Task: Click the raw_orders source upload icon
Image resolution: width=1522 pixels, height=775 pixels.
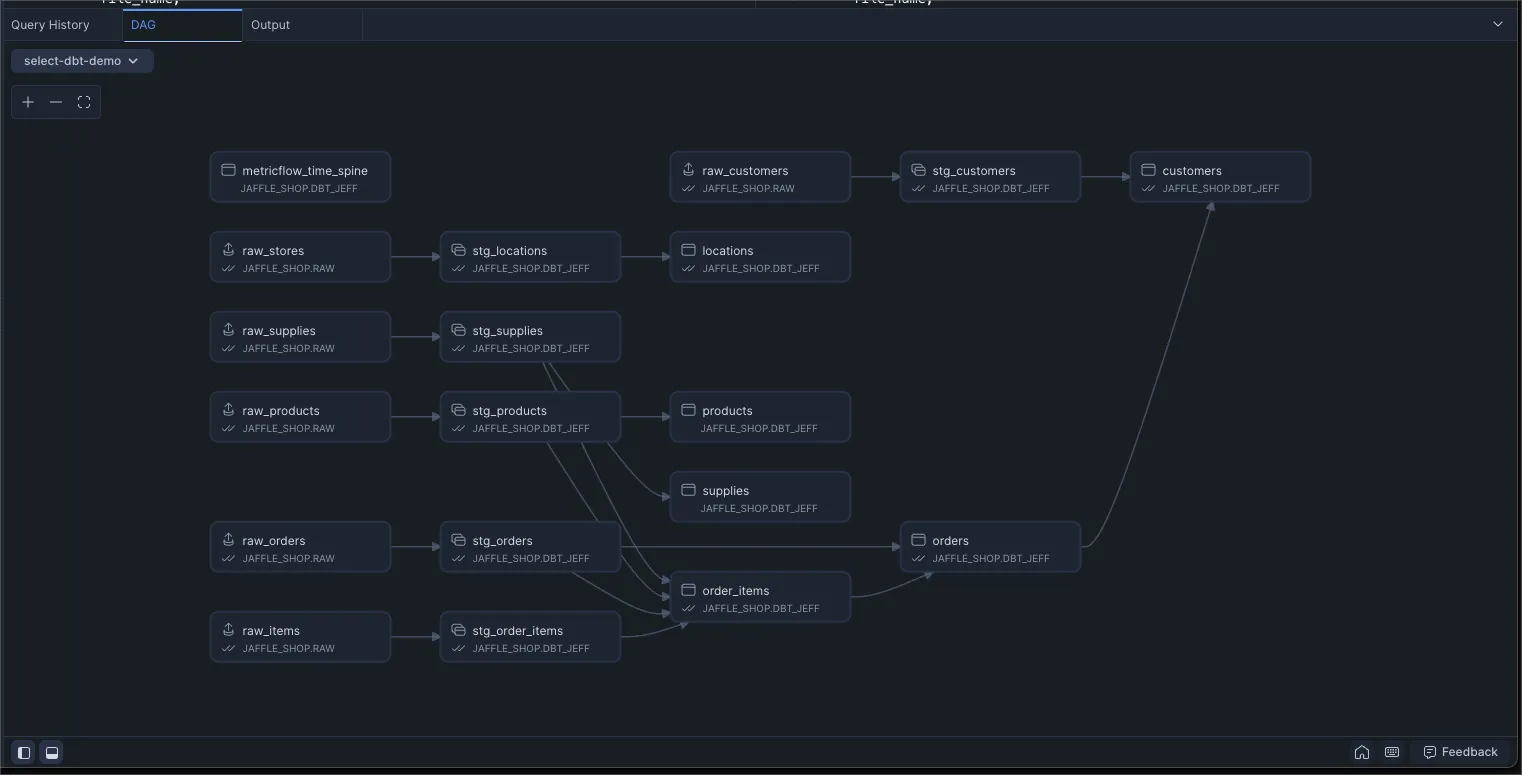Action: tap(228, 540)
